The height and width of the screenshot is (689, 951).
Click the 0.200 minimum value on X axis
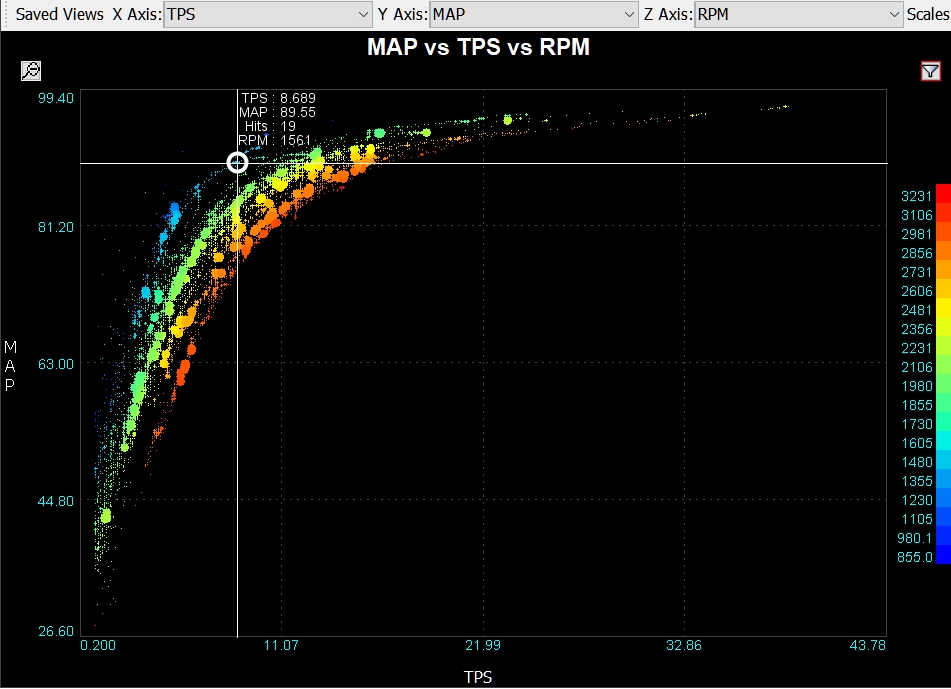coord(97,645)
